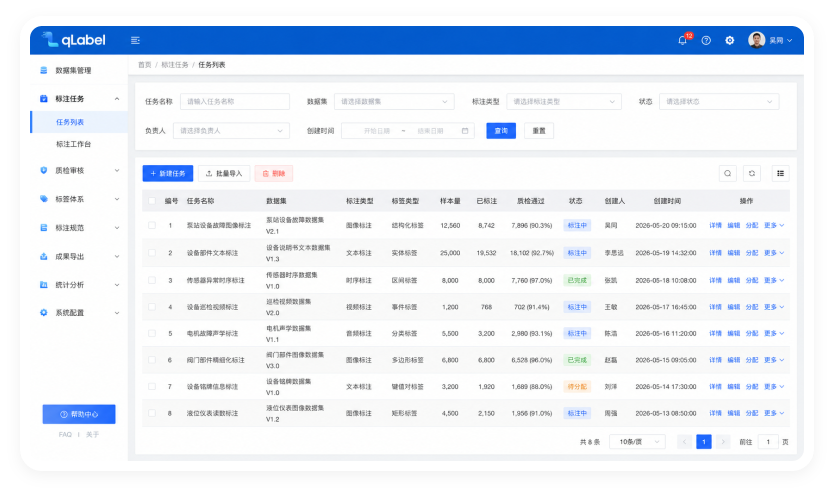834x495 pixels.
Task: Check row 4 设备巡检视频标注 checkbox
Action: tap(152, 307)
